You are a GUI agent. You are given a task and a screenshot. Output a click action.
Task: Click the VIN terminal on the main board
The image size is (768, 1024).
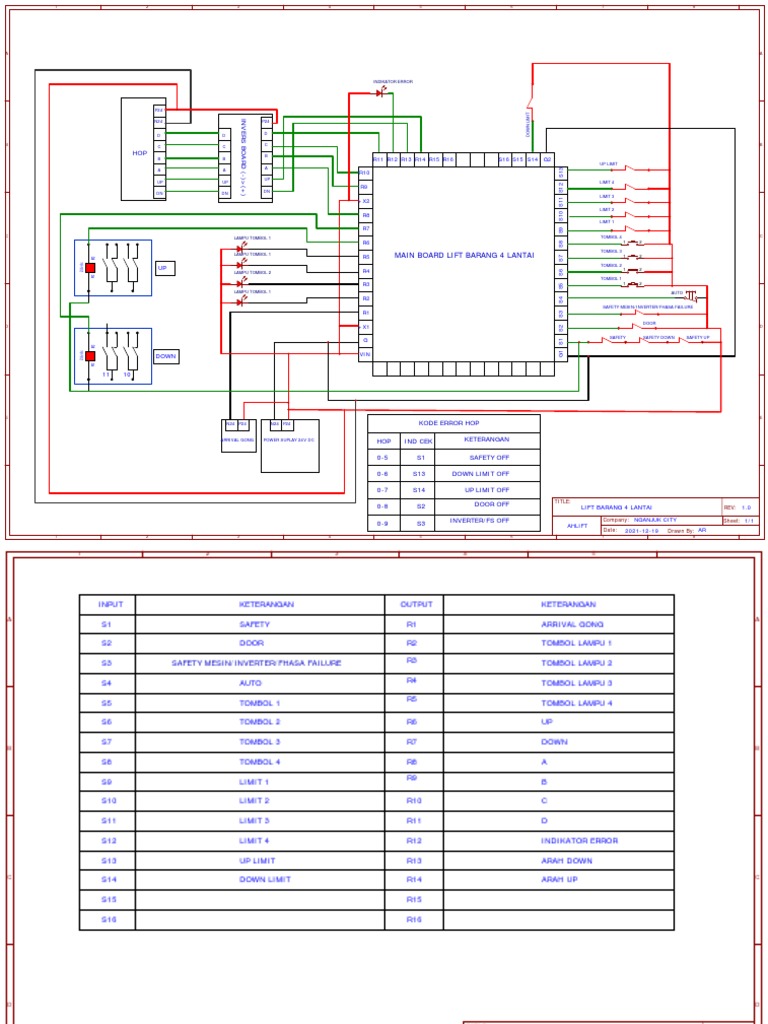click(365, 354)
